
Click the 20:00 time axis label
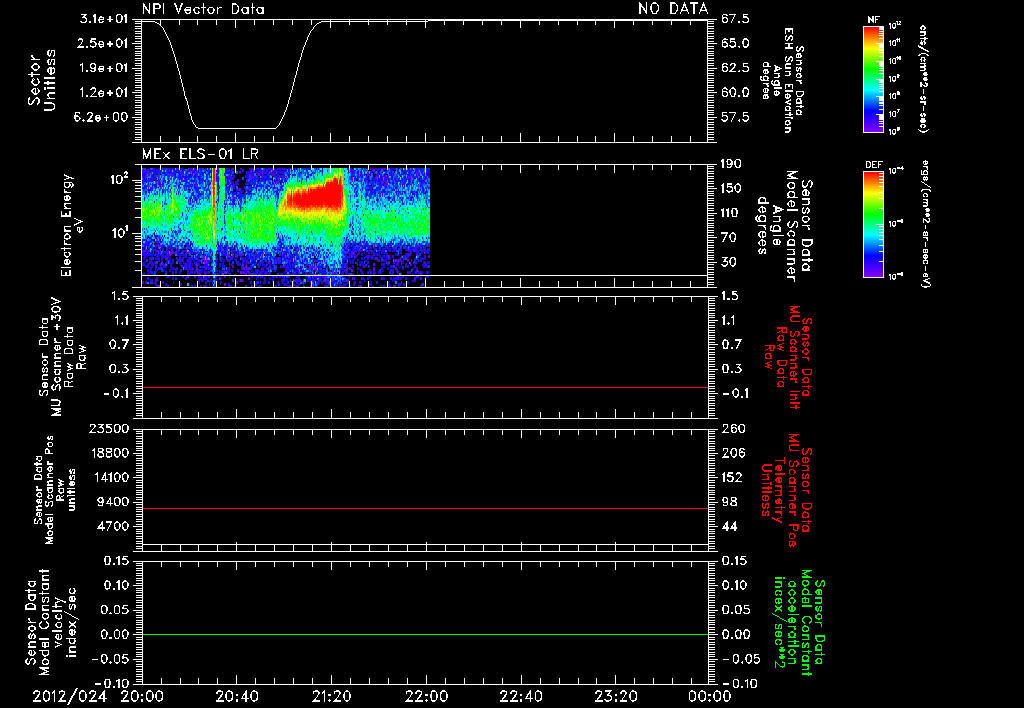pyautogui.click(x=142, y=696)
